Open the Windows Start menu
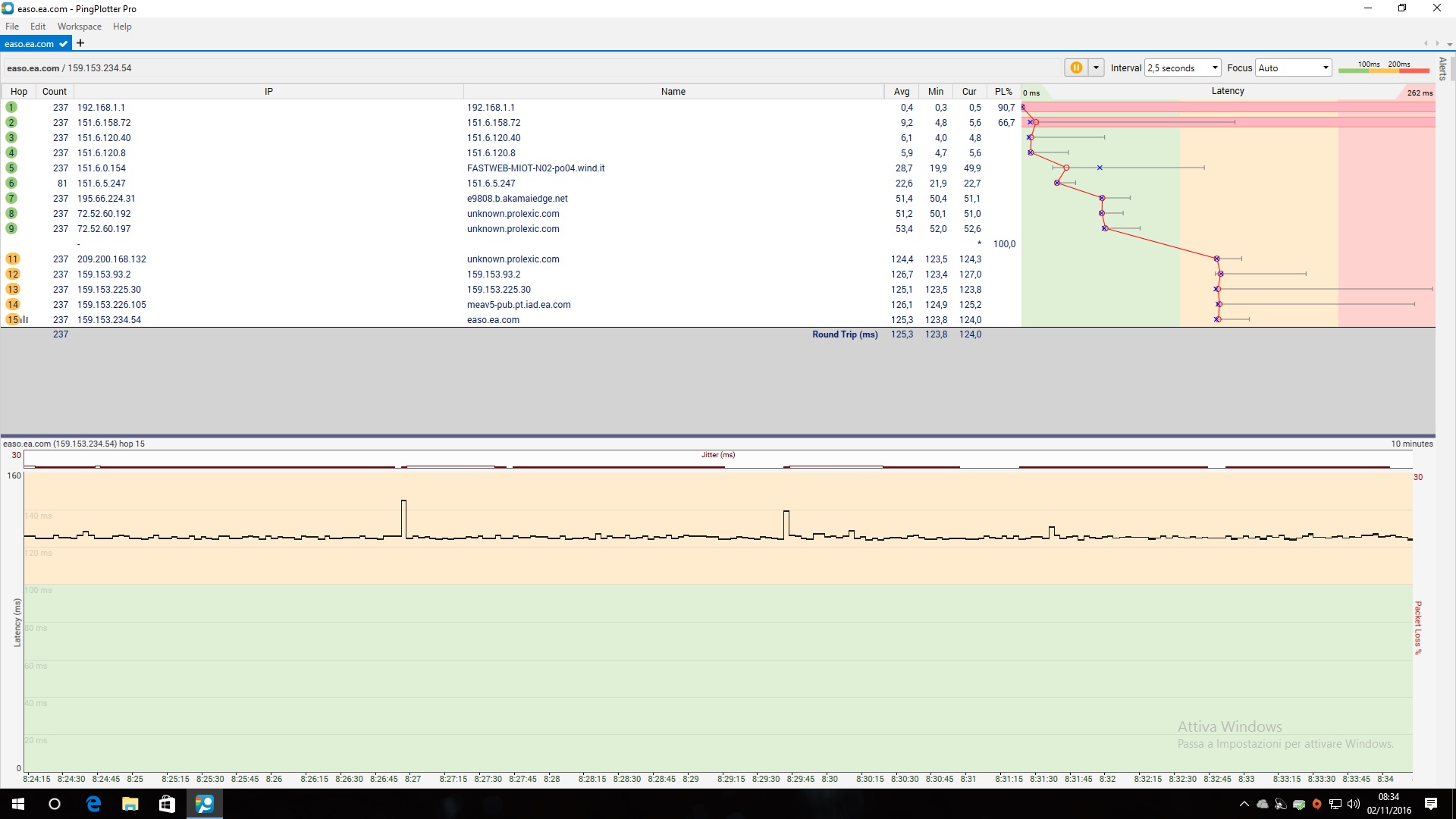Image resolution: width=1456 pixels, height=819 pixels. coord(18,804)
